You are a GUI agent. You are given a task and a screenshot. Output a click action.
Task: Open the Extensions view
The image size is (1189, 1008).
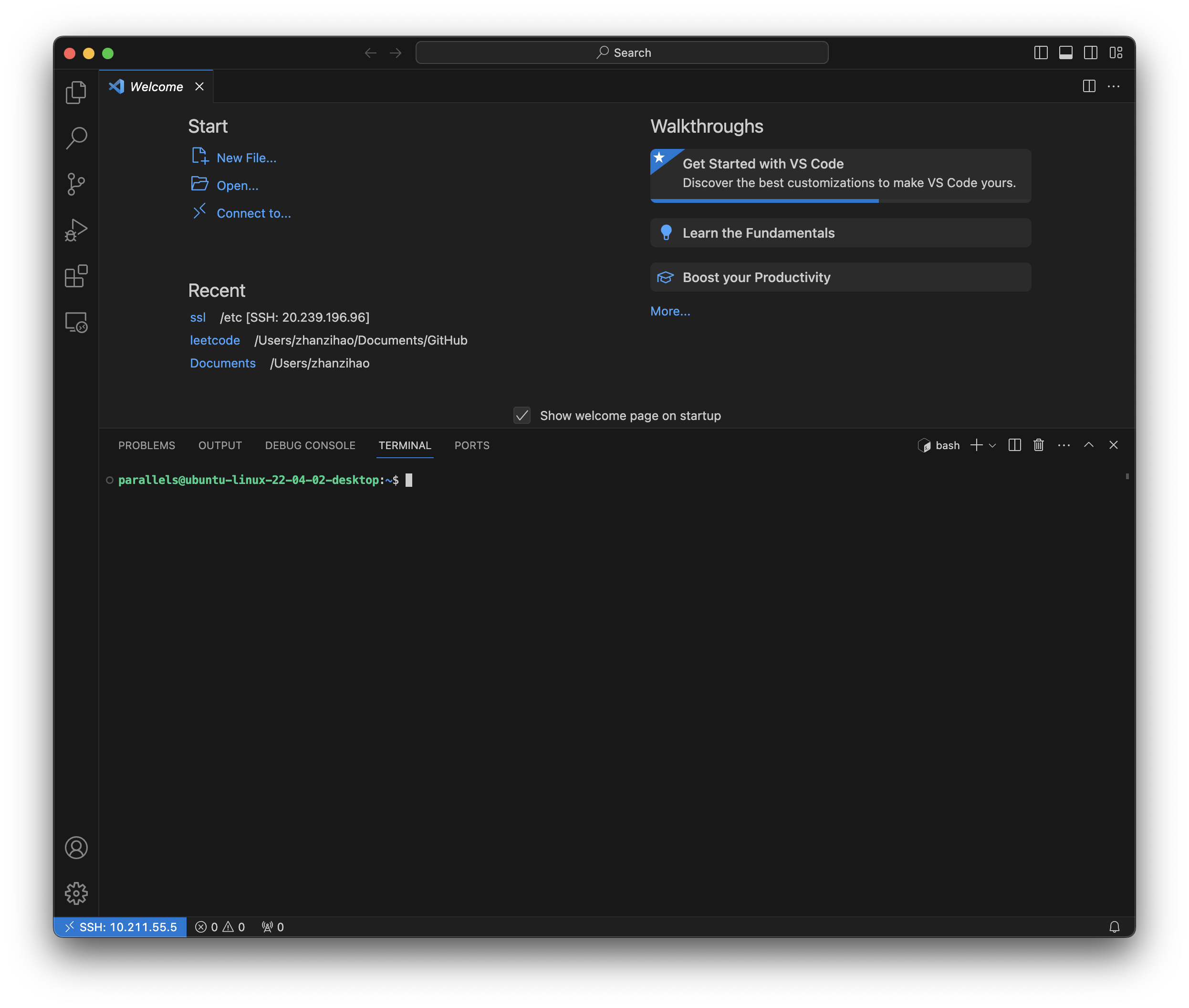pyautogui.click(x=76, y=276)
